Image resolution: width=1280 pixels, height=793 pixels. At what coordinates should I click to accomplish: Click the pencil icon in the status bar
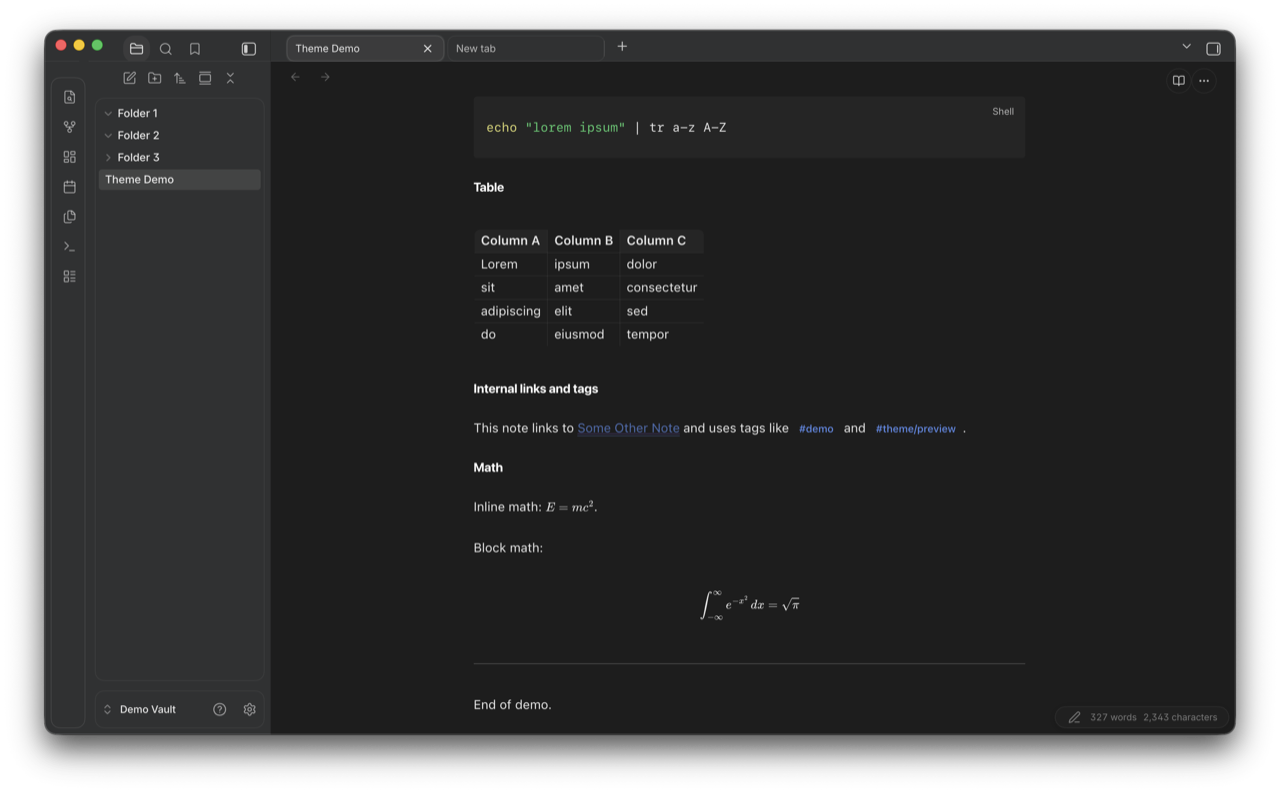pos(1074,717)
